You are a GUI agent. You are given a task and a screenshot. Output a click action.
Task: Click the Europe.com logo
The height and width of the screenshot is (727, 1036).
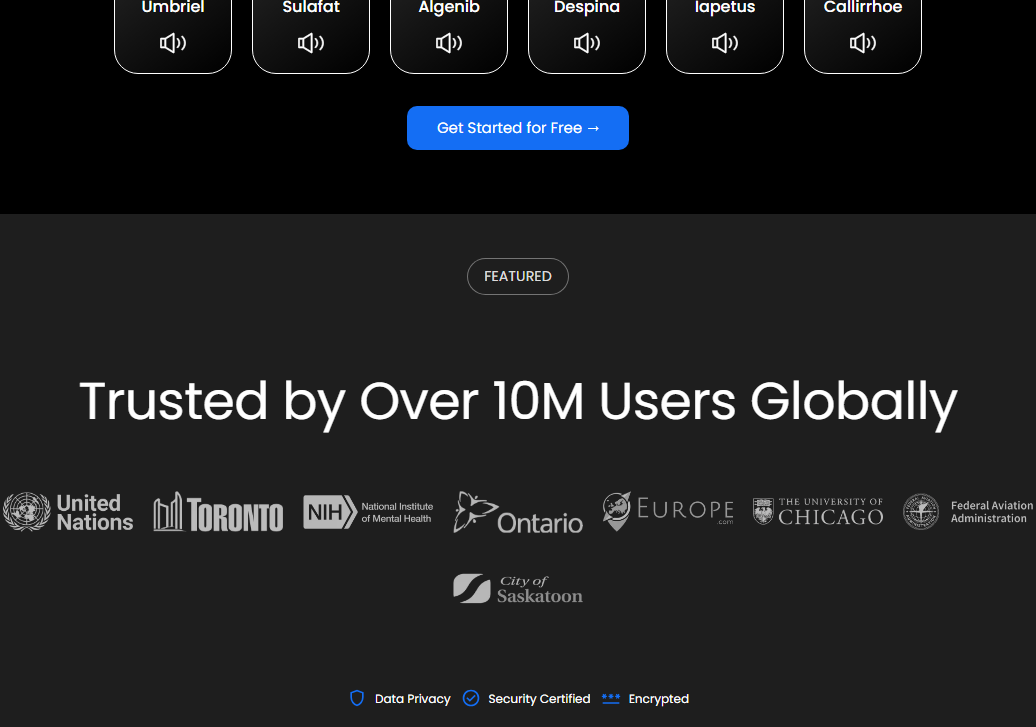pos(669,511)
